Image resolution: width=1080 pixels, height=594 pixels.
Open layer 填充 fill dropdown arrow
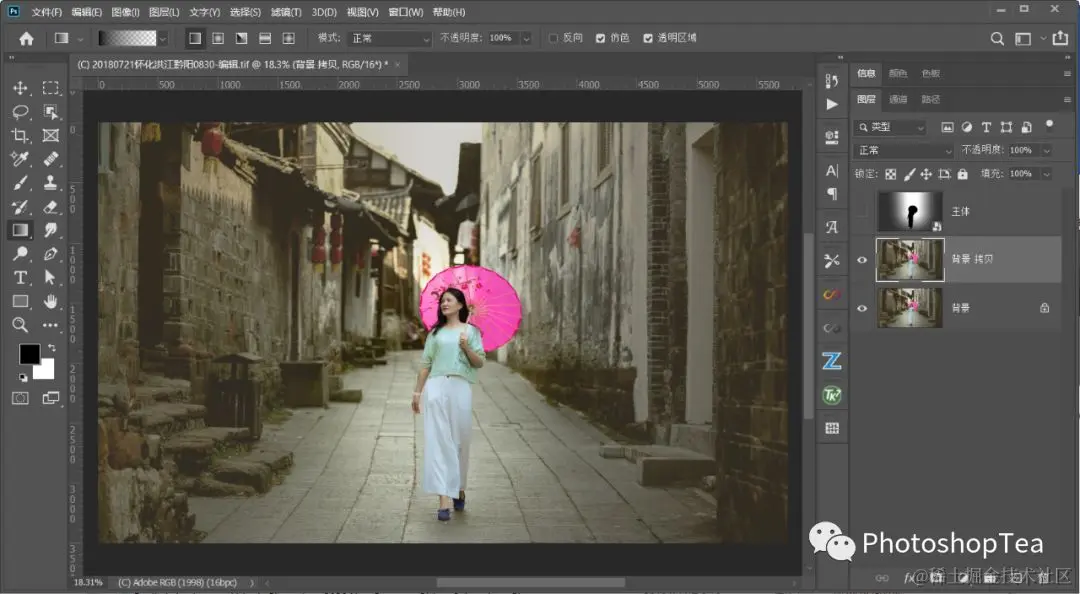(1047, 174)
